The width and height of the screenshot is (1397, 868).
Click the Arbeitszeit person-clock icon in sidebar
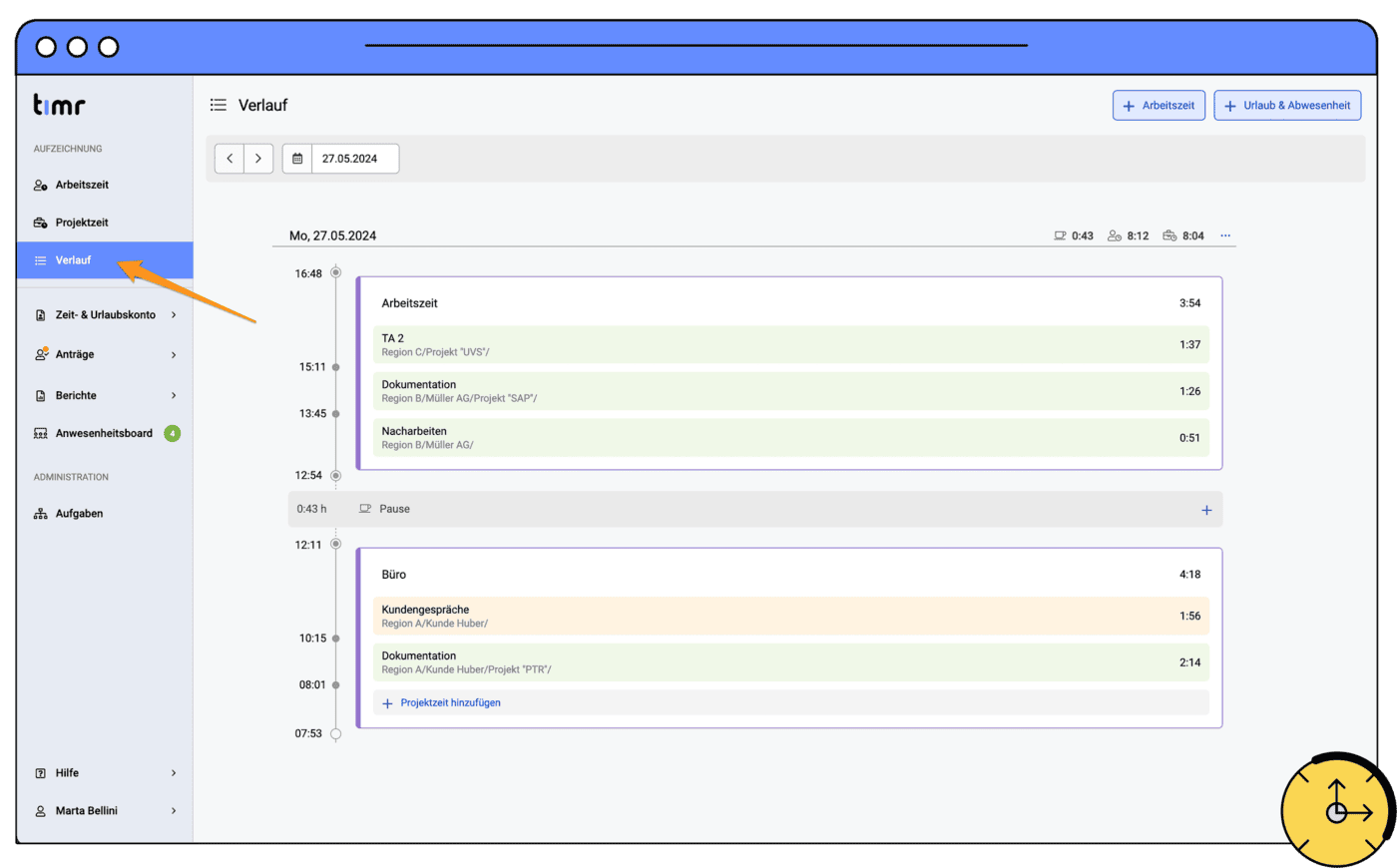coord(41,186)
